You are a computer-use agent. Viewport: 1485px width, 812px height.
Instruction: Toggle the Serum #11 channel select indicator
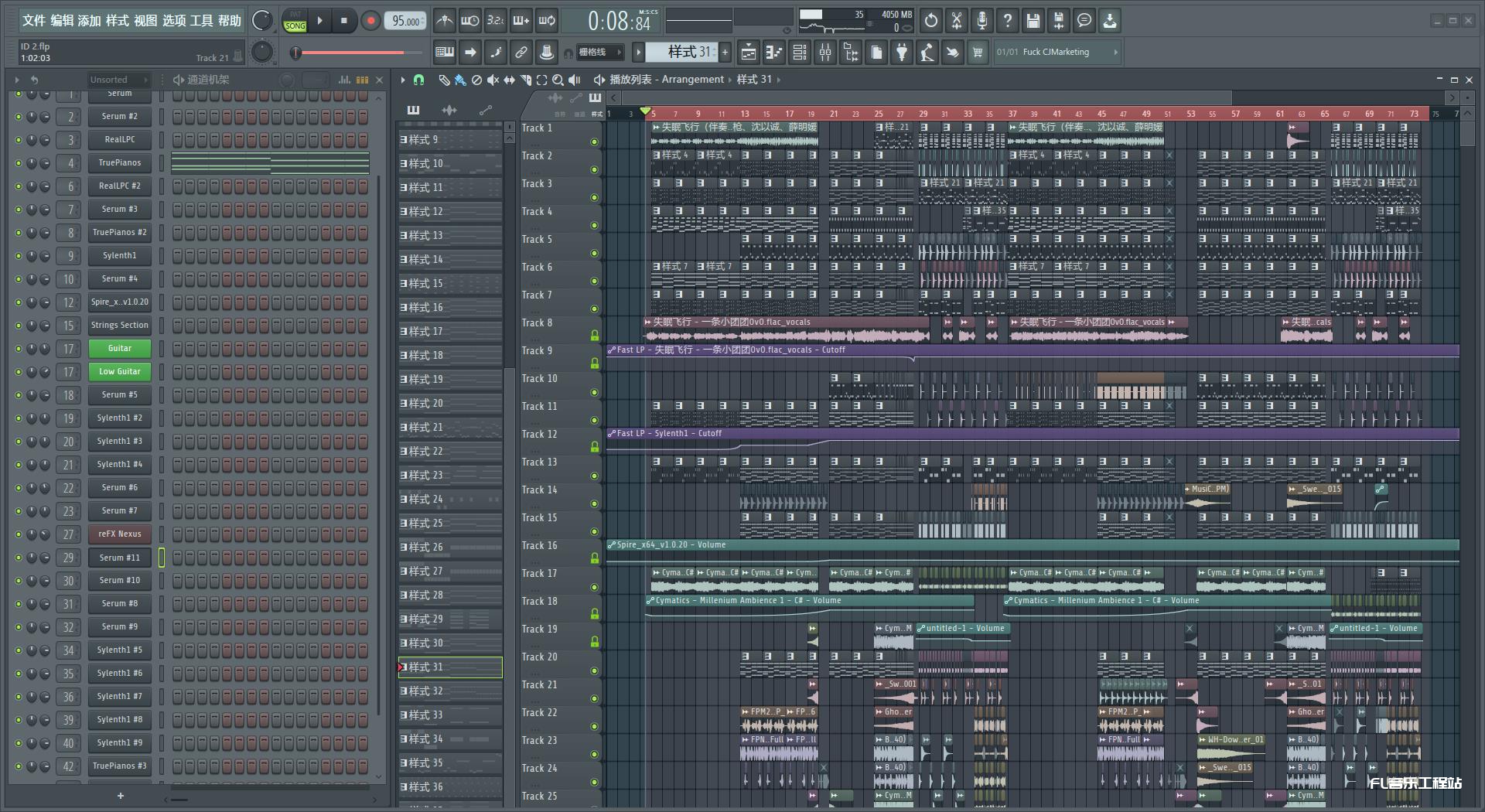[161, 558]
